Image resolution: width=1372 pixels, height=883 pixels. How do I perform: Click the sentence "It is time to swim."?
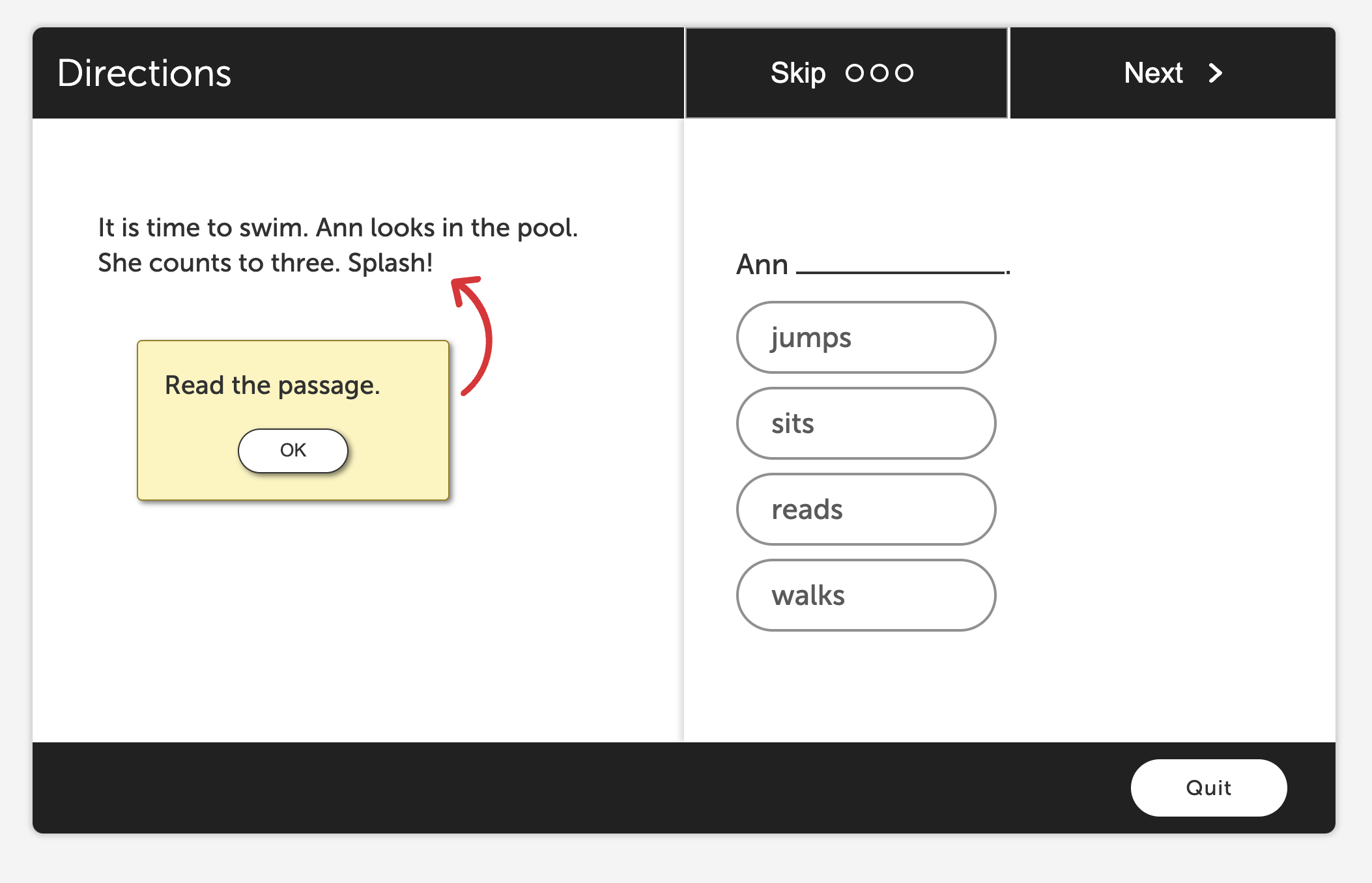(203, 227)
